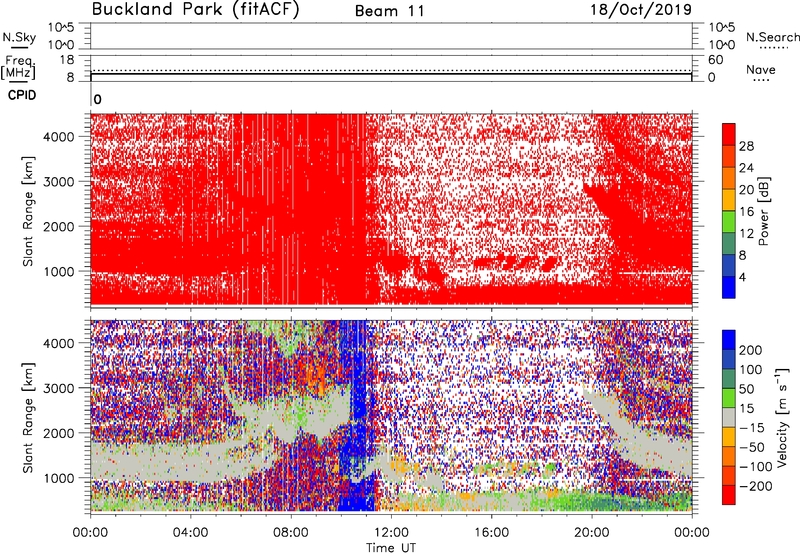Click the 28 tick on the power colorbar
The width and height of the screenshot is (800, 554).
(x=746, y=146)
